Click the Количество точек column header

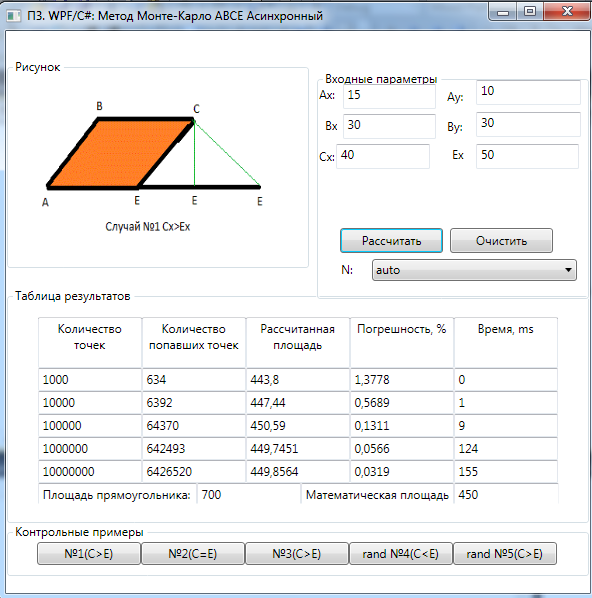(90, 342)
